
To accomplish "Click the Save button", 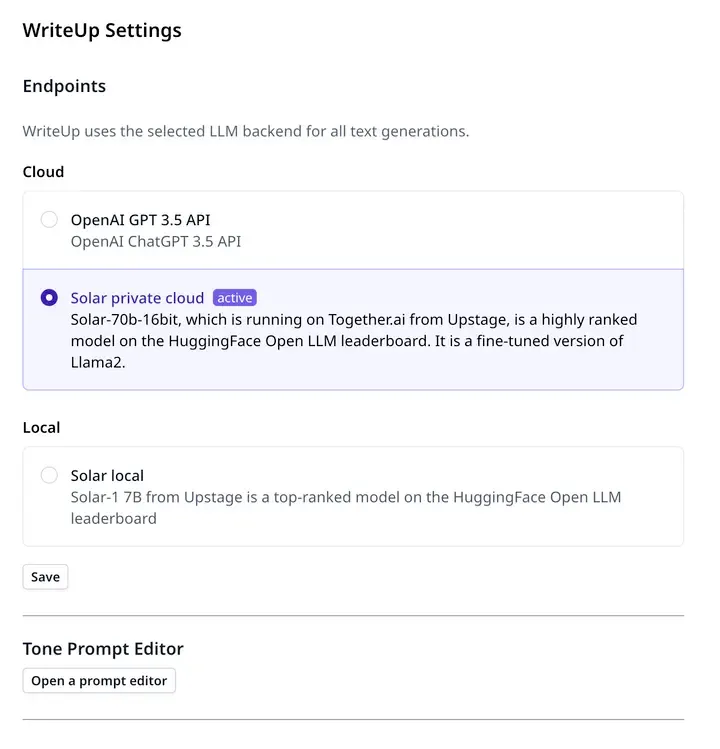I will click(45, 577).
